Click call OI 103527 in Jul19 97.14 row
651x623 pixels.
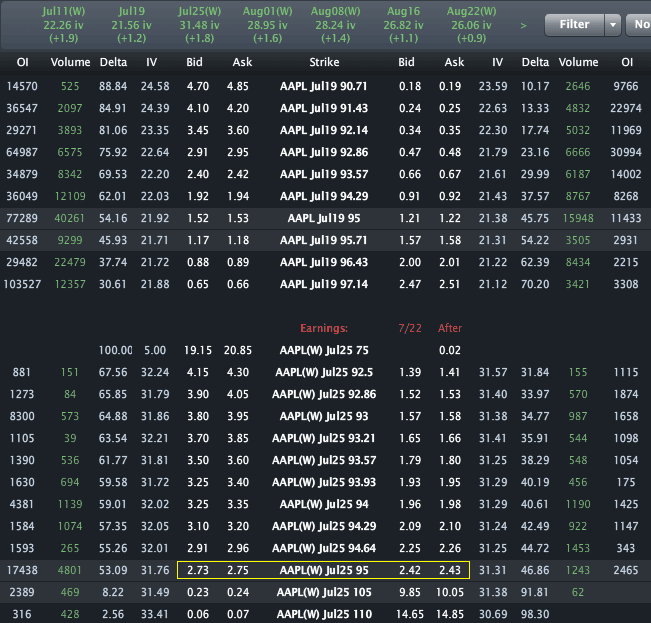tap(22, 284)
